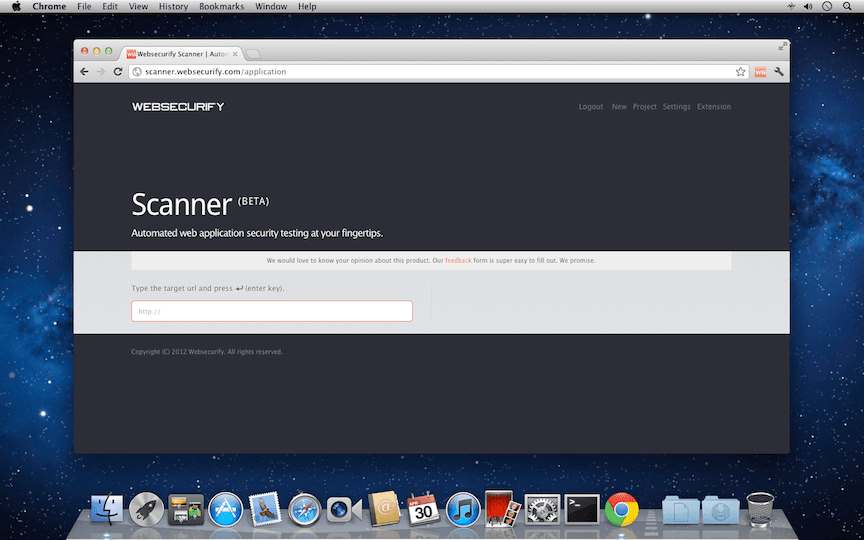Click the volume icon in menu bar
Viewport: 864px width, 540px height.
coord(808,7)
